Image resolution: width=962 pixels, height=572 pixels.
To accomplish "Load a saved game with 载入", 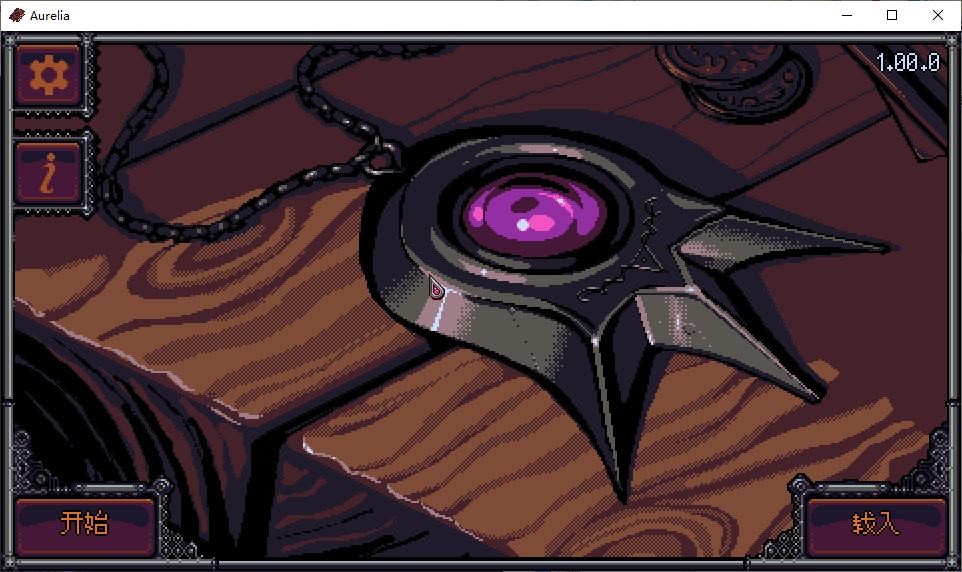I will [875, 524].
